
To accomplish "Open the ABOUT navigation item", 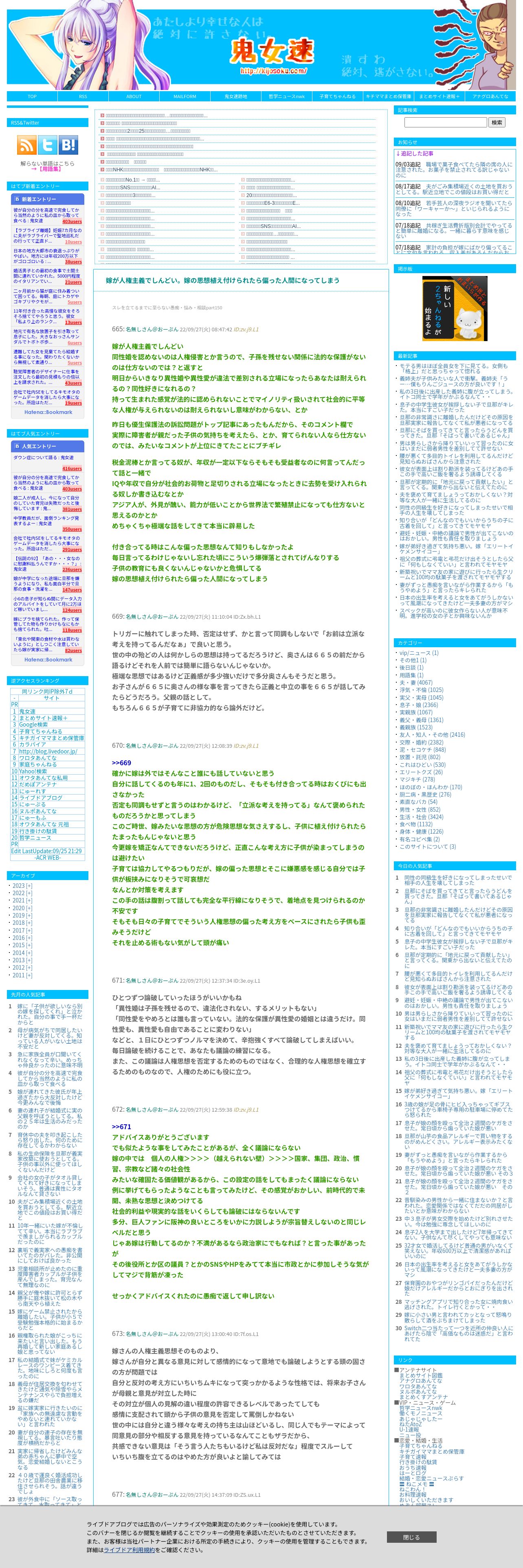I will tap(134, 96).
